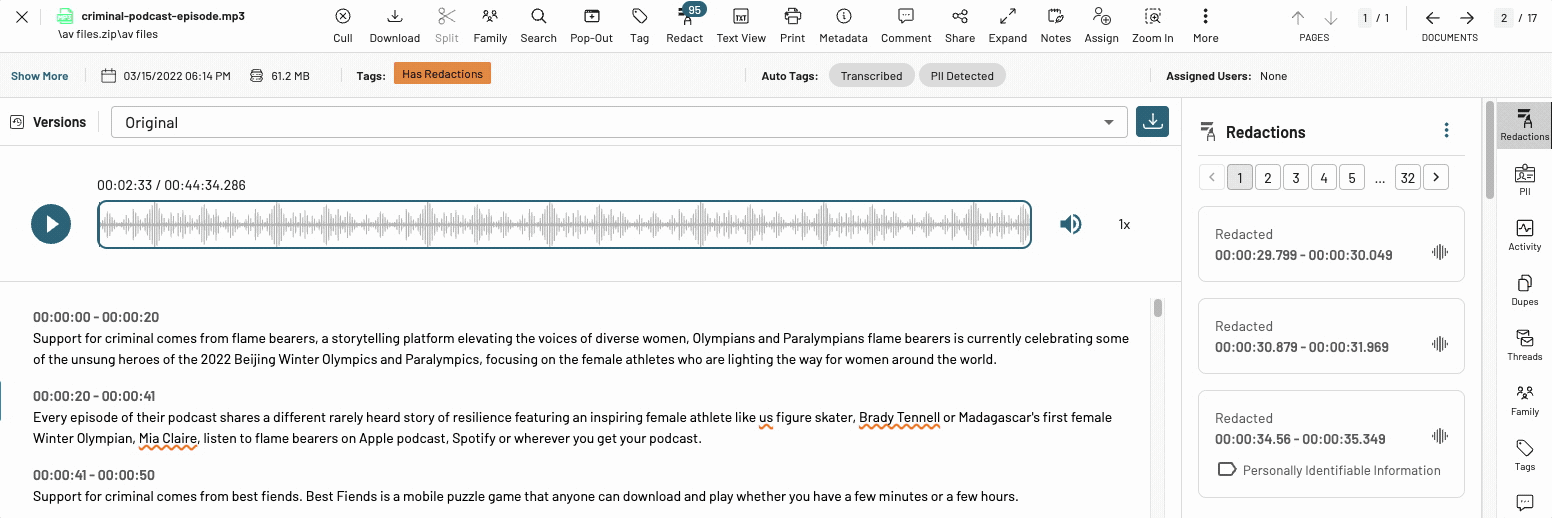Open the Tags sidebar tab
Viewport: 1552px width, 518px height.
point(1524,455)
